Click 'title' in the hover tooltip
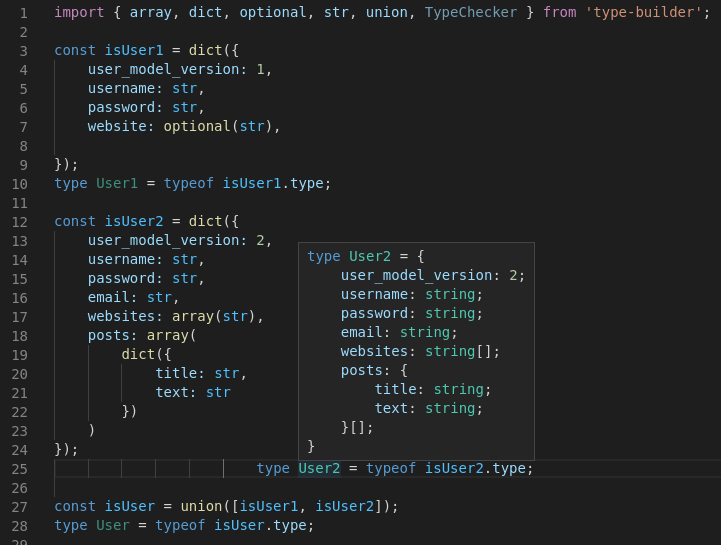The width and height of the screenshot is (721, 545). 395,390
